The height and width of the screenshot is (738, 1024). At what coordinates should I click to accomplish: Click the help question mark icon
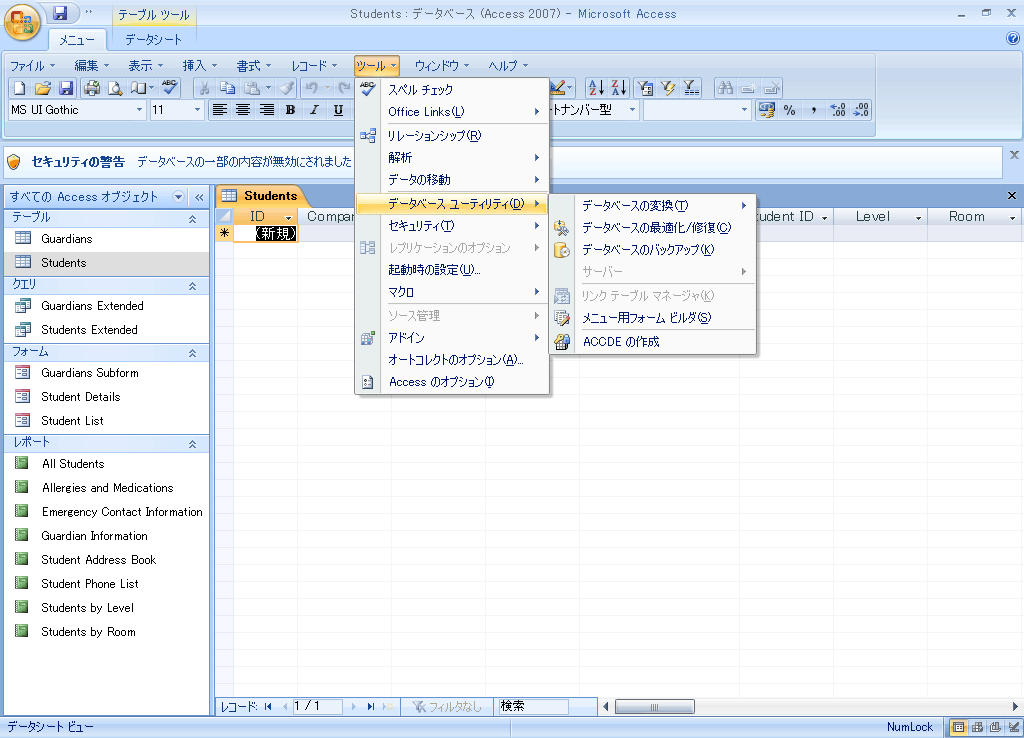pyautogui.click(x=1013, y=39)
